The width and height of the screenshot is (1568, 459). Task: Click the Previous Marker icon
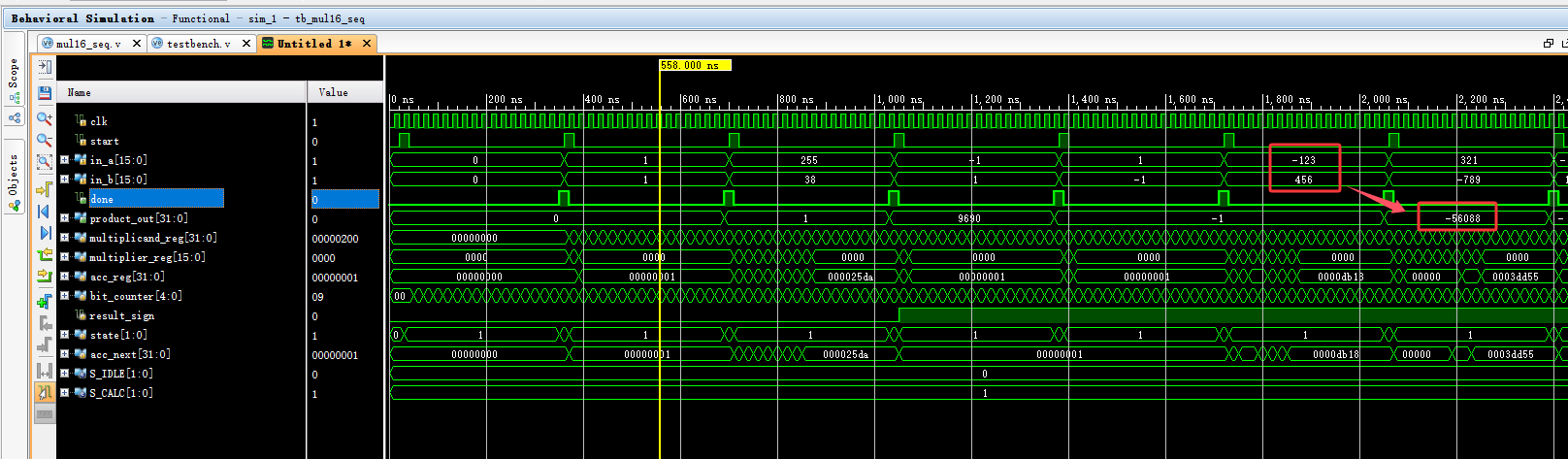pos(45,323)
